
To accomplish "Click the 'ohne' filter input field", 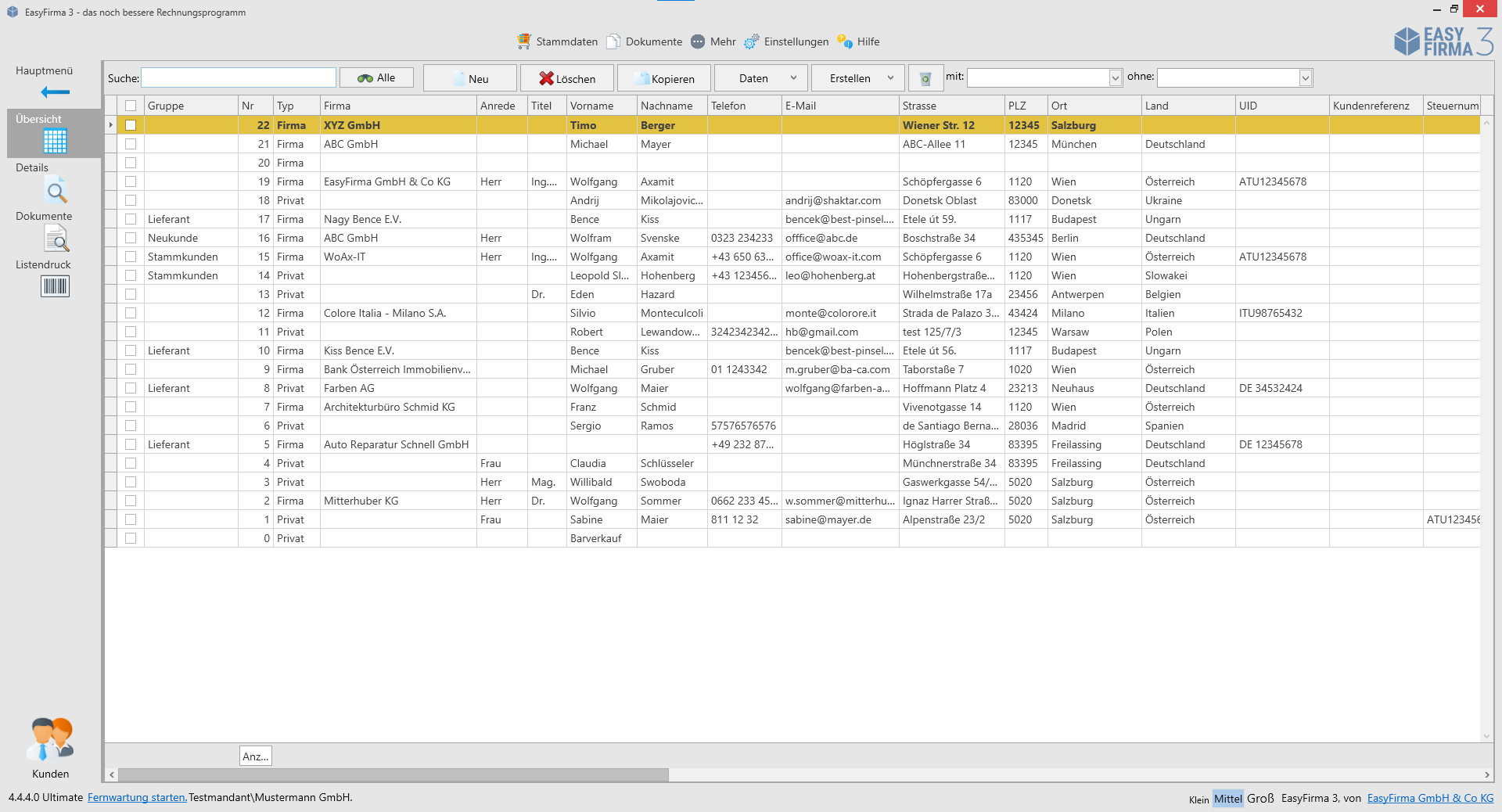I will coord(1228,77).
